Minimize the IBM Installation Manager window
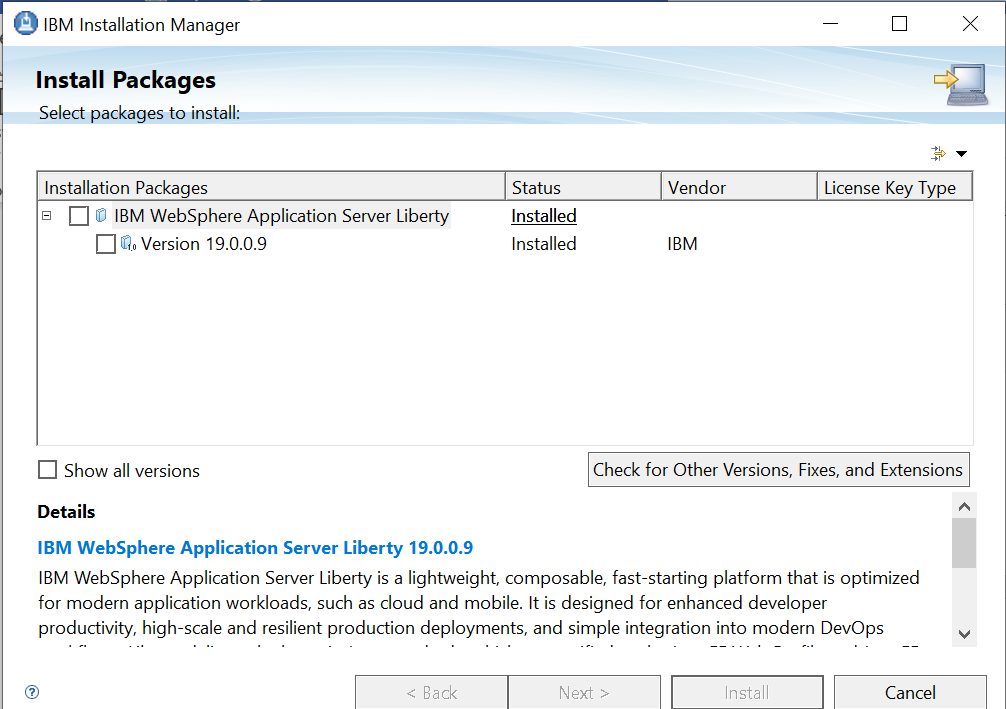Screen dimensions: 1006x709 (x=830, y=24)
